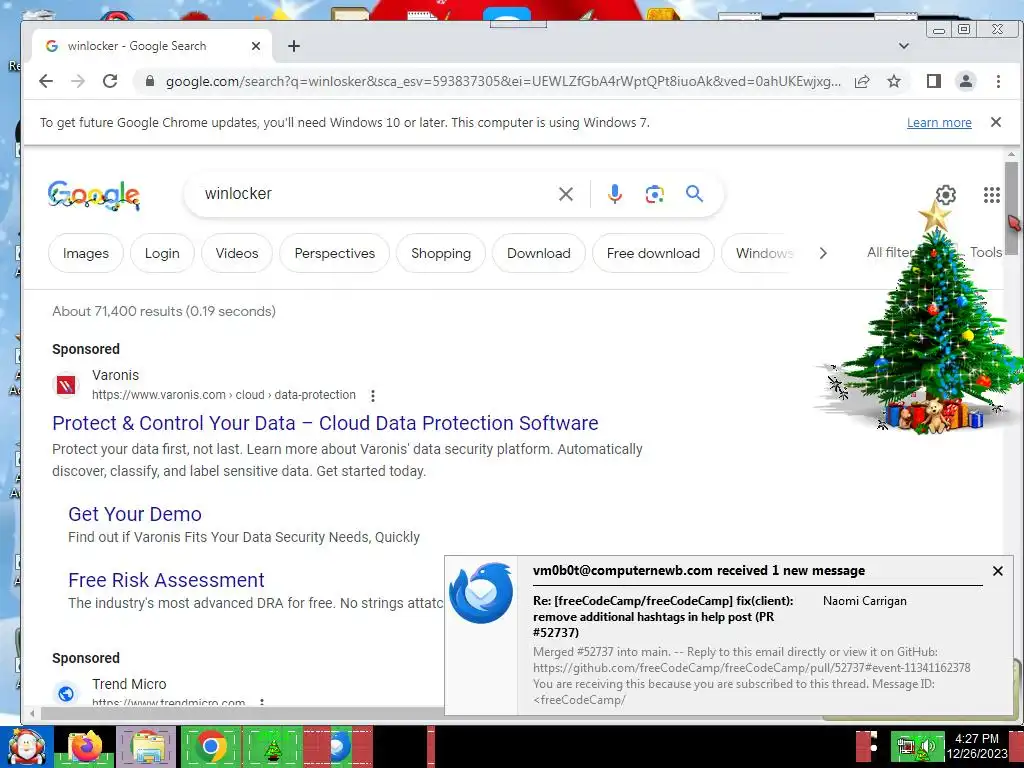
Task: Open Varonis ad options three dots
Action: (x=372, y=396)
